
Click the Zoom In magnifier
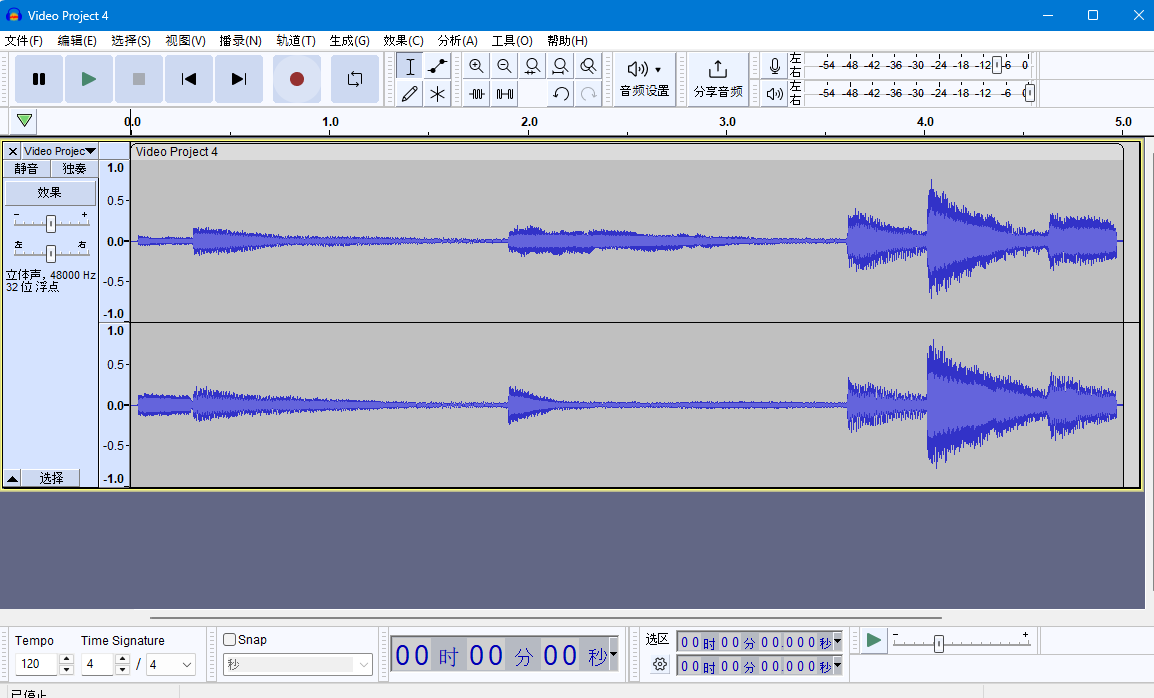click(476, 66)
